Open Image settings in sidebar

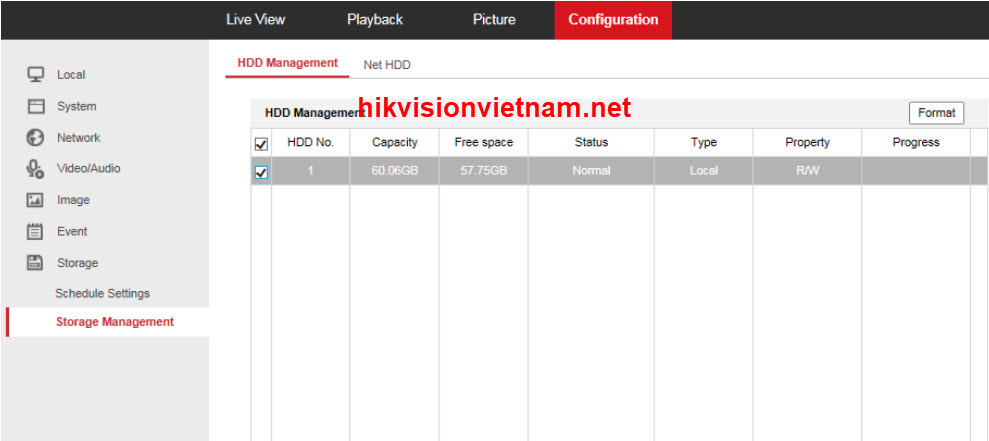click(73, 200)
